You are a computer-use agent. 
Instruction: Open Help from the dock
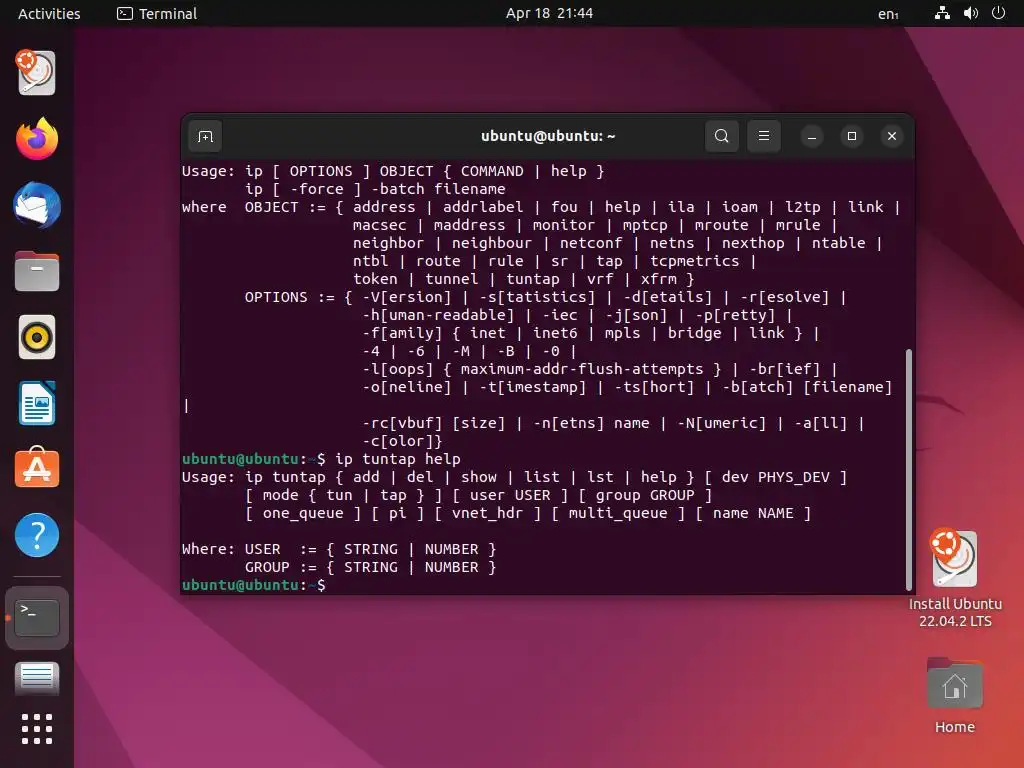[x=37, y=535]
